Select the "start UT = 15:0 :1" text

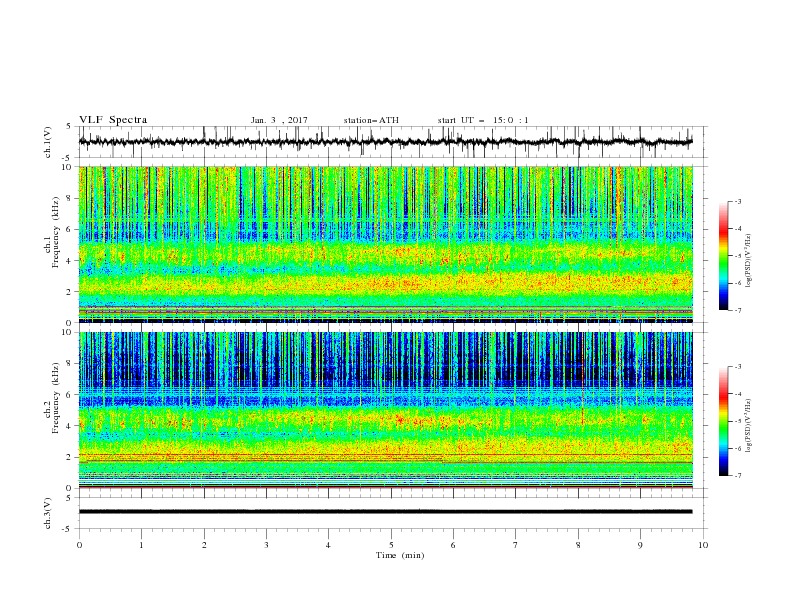(483, 120)
